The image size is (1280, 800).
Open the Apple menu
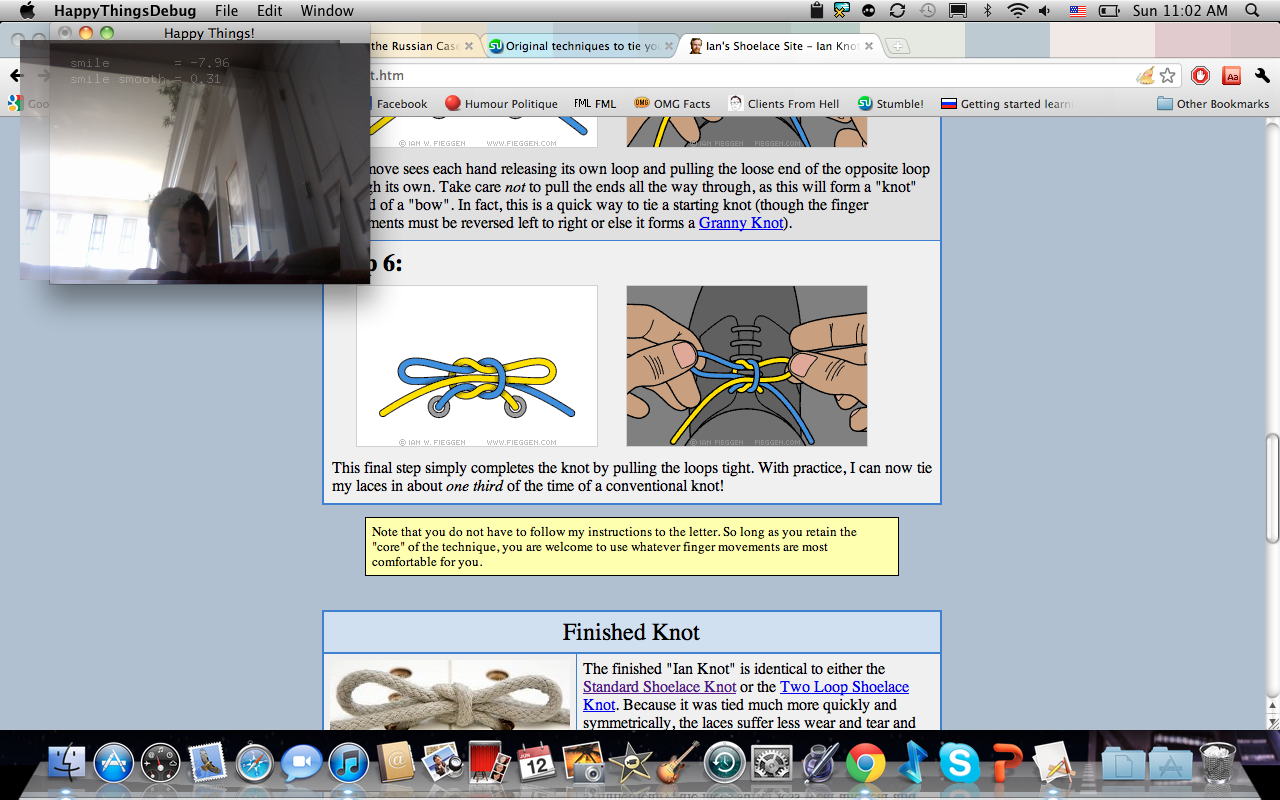[x=27, y=11]
